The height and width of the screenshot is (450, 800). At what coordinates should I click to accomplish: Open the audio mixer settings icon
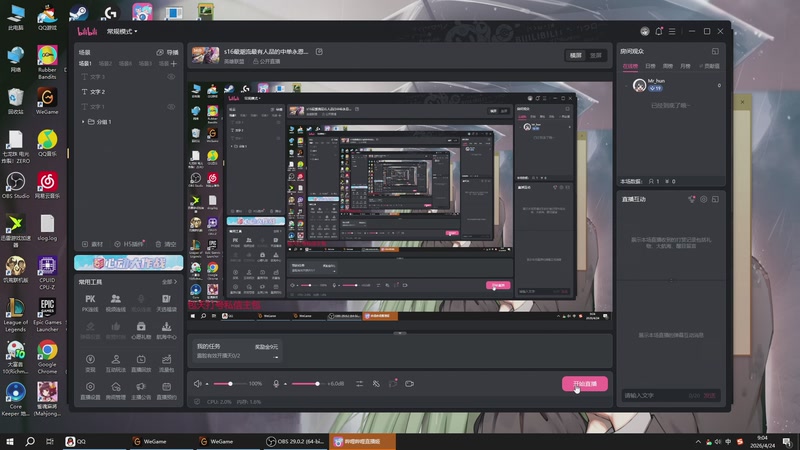pos(359,384)
